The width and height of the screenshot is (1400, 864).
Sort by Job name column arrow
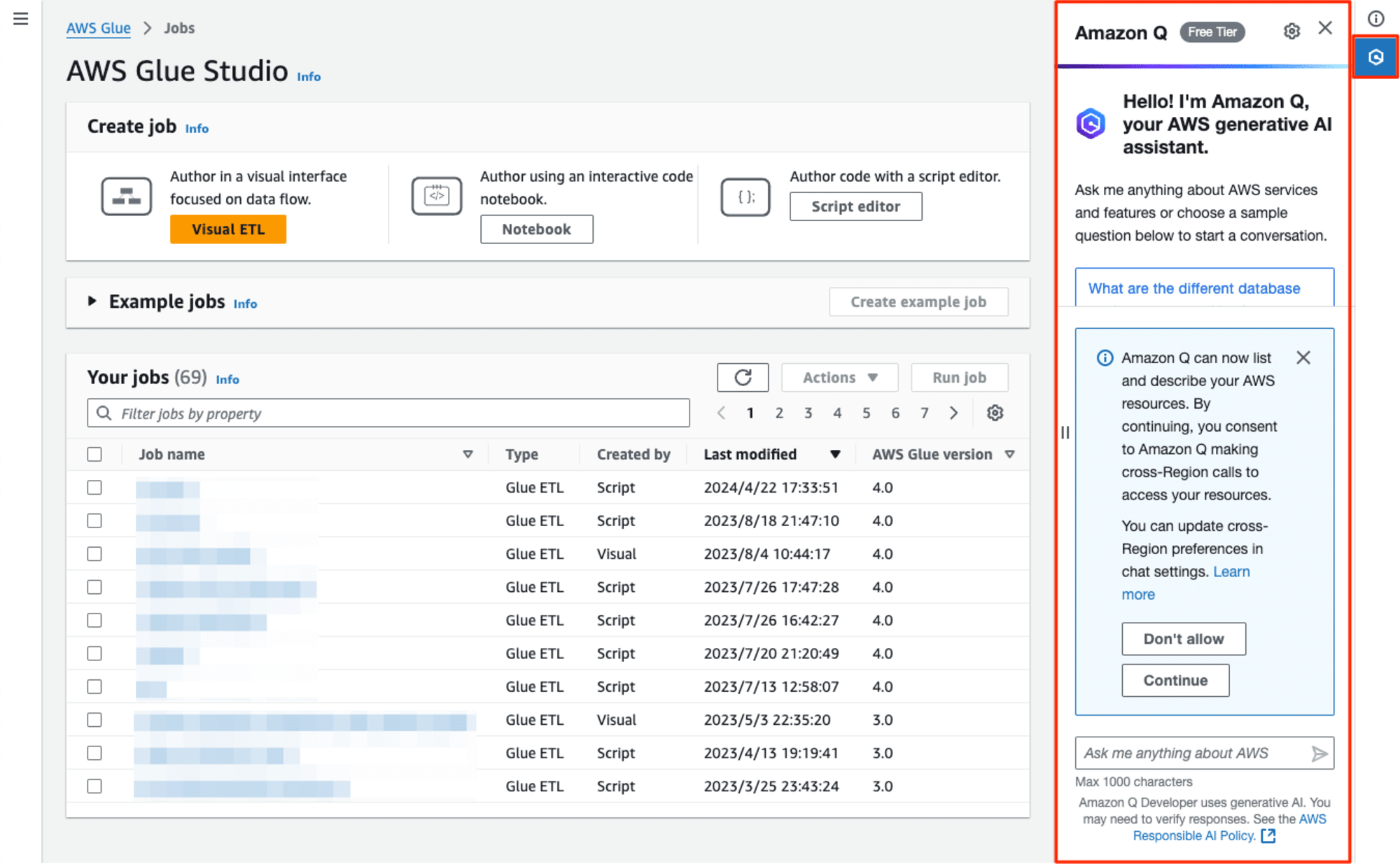pos(468,455)
